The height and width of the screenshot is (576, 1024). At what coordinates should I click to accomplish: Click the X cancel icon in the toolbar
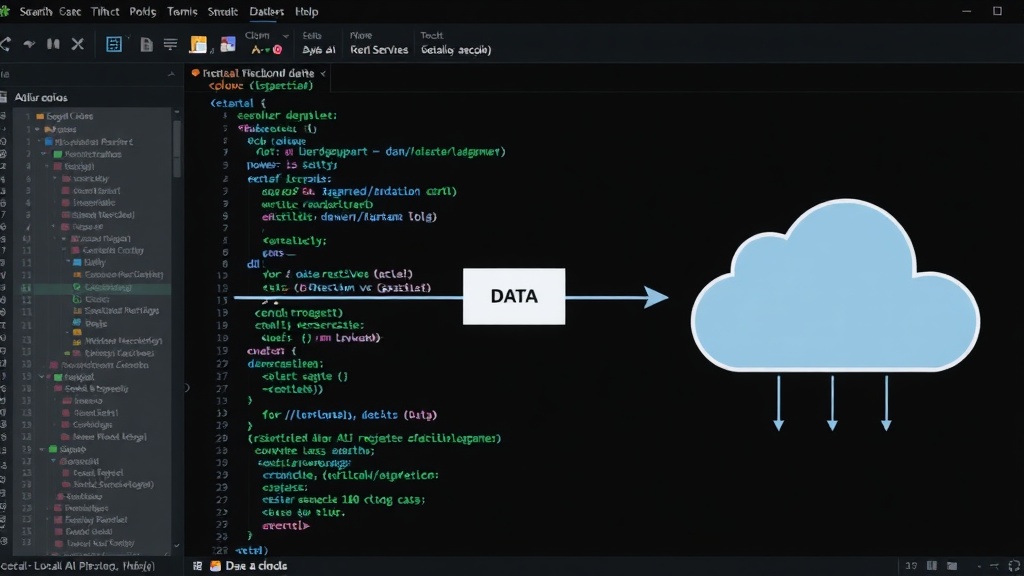(x=78, y=44)
